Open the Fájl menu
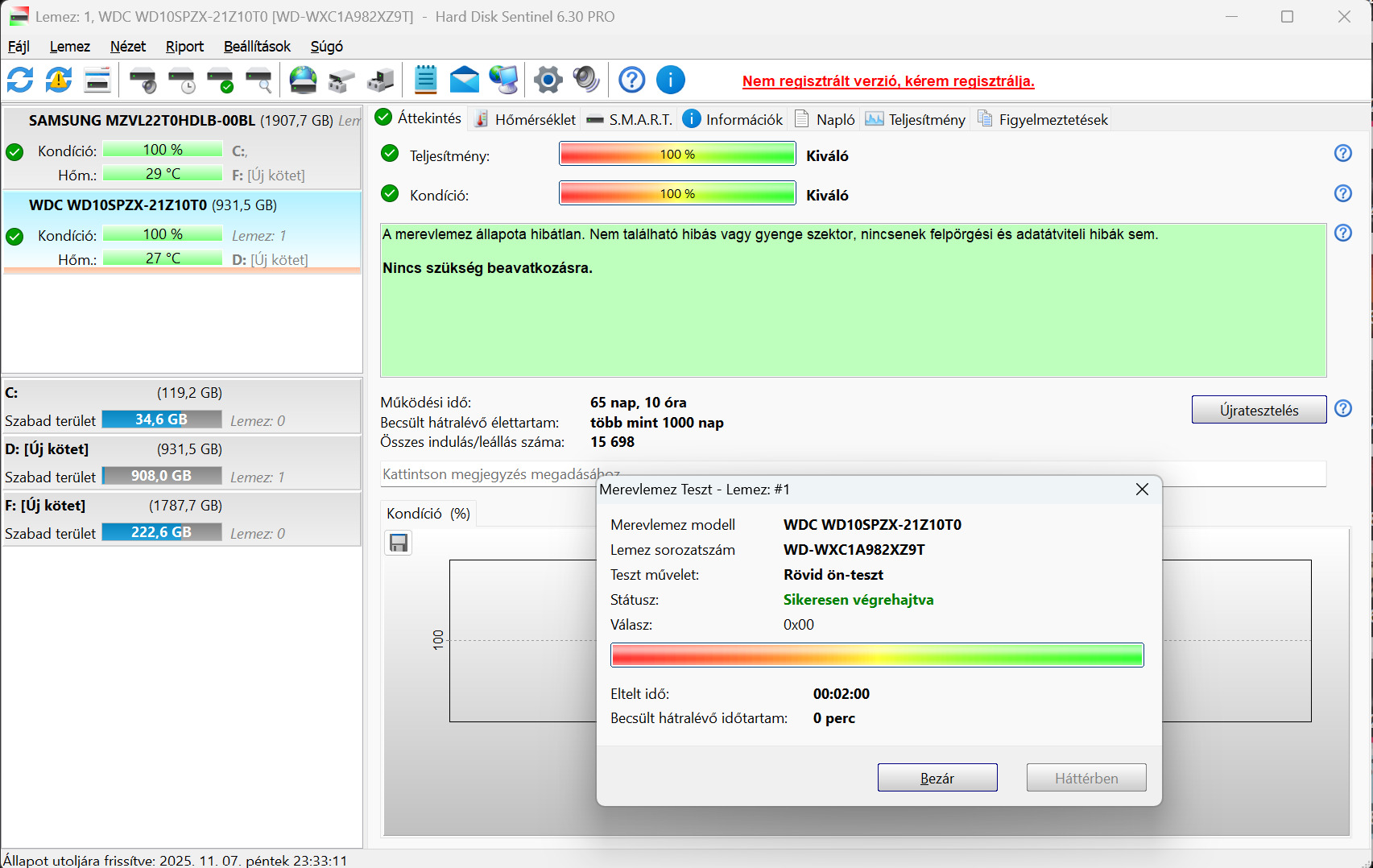This screenshot has width=1373, height=868. point(19,47)
